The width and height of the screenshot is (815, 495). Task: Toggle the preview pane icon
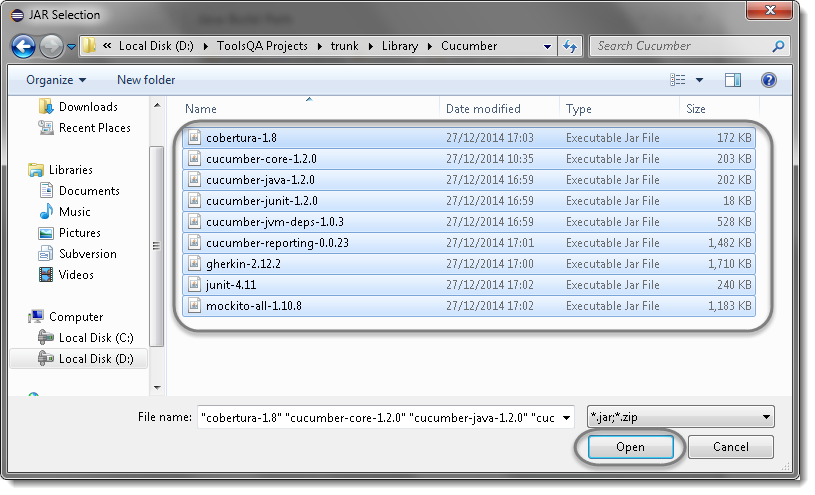point(733,80)
